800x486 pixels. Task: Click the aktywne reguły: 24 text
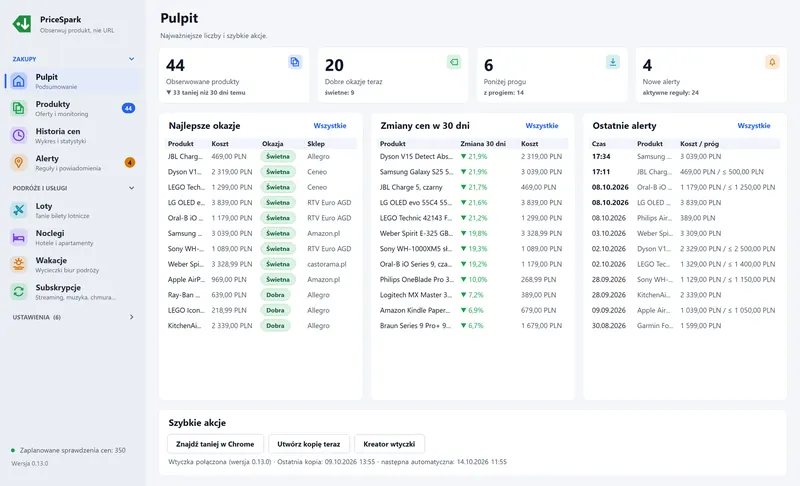(670, 93)
